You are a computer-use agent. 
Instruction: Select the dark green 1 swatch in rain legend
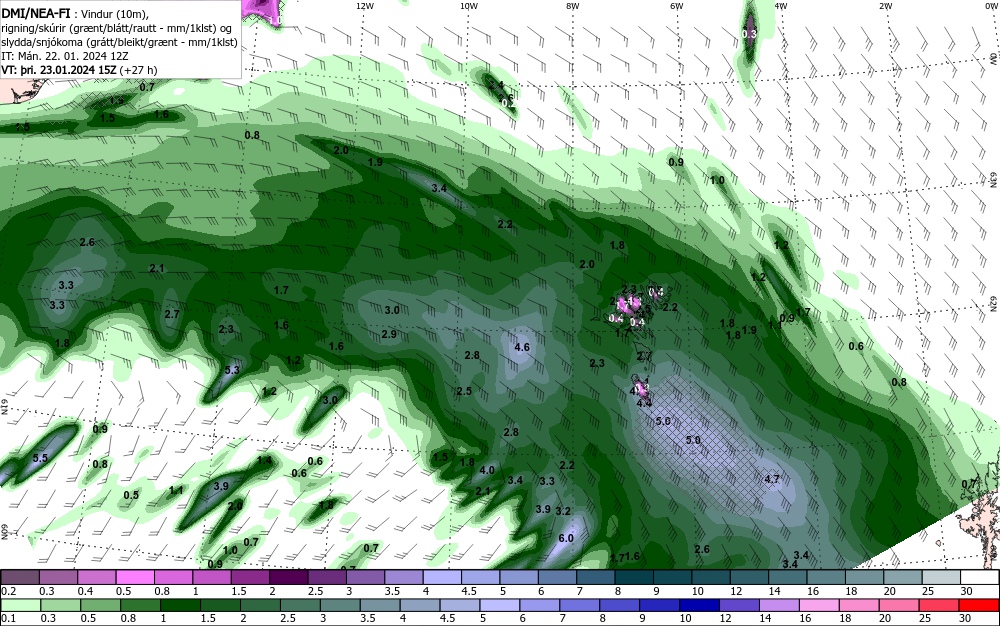tap(180, 605)
